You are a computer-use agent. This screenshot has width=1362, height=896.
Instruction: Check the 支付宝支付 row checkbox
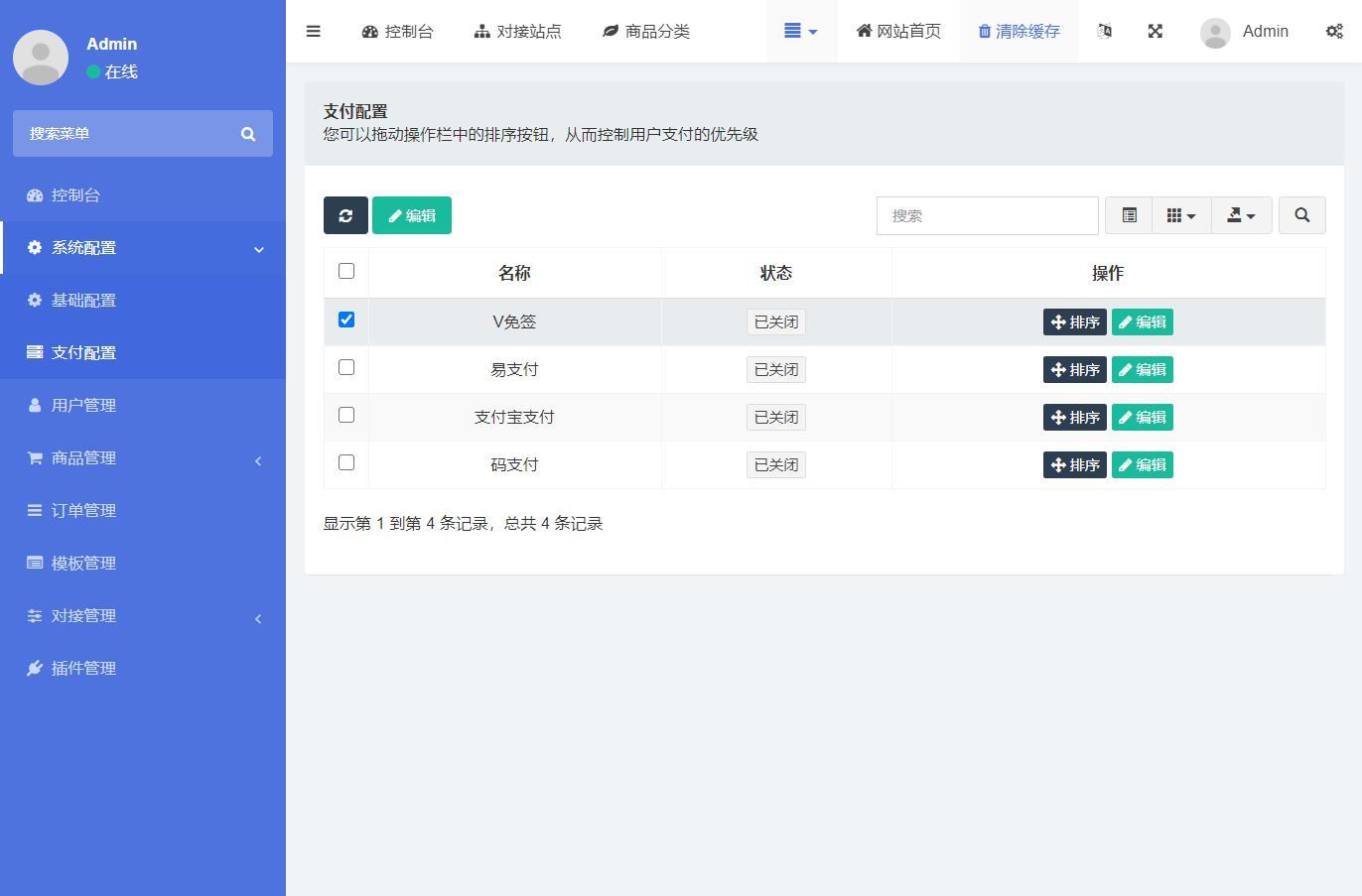coord(346,415)
